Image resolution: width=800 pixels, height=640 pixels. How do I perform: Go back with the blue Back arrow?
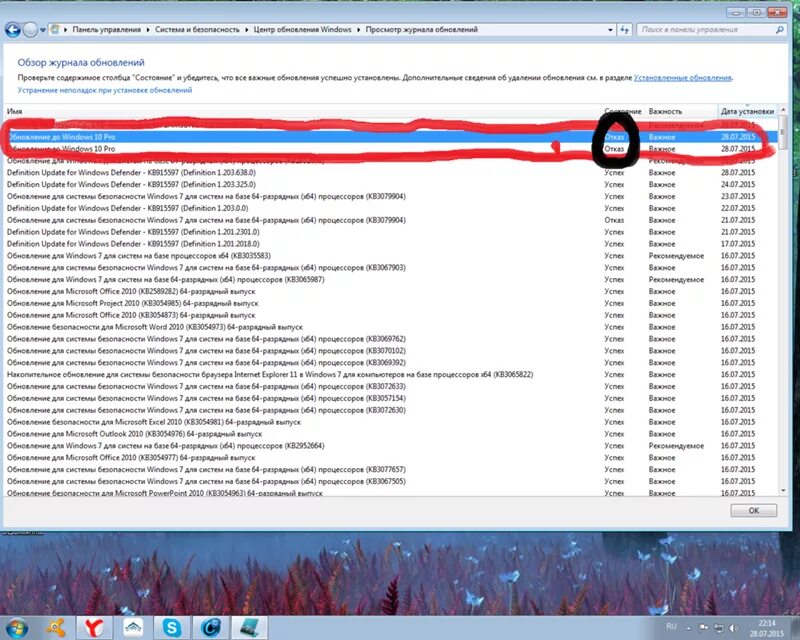pyautogui.click(x=13, y=30)
